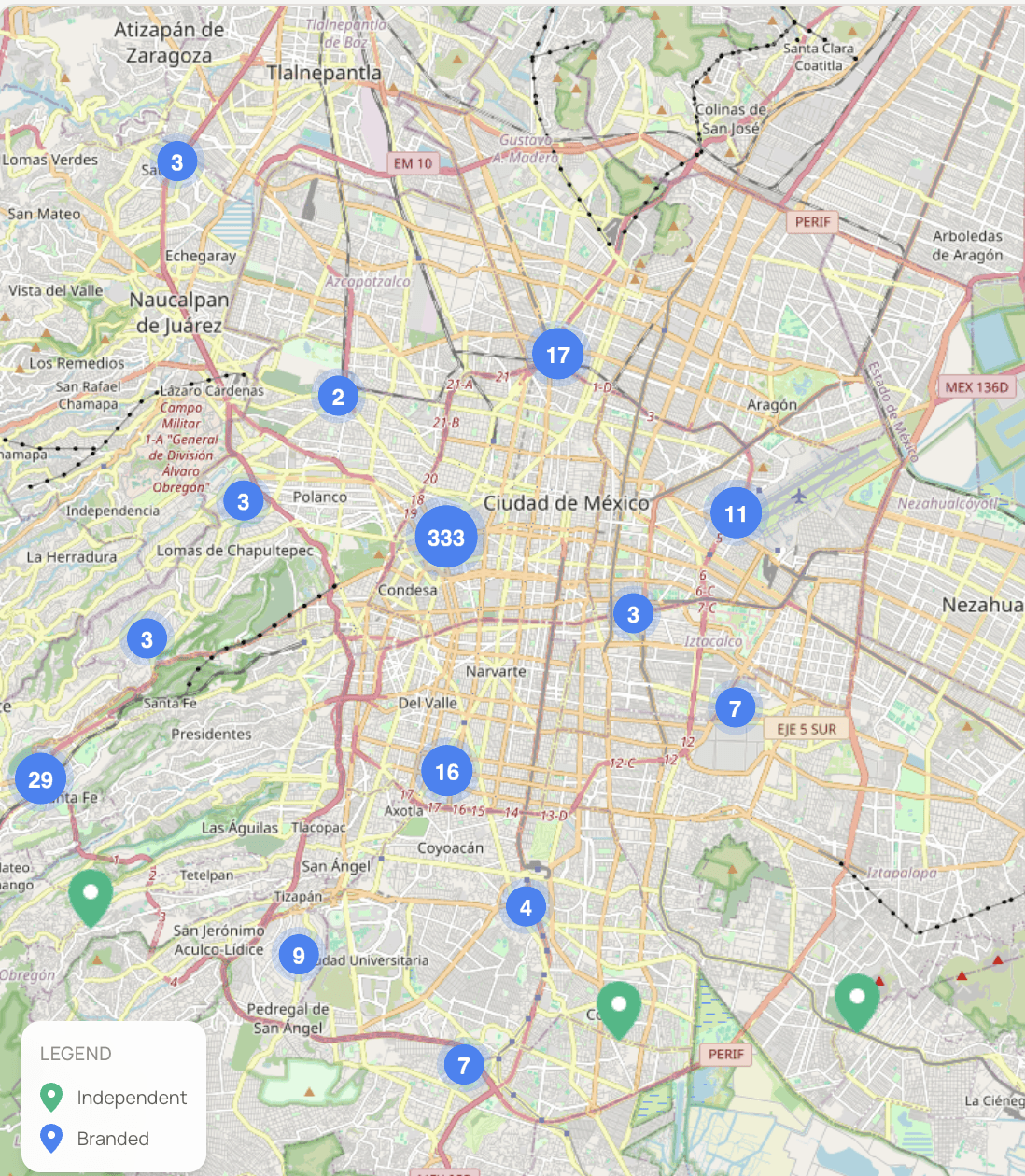Select the cluster marker labeled 2

pyautogui.click(x=338, y=397)
